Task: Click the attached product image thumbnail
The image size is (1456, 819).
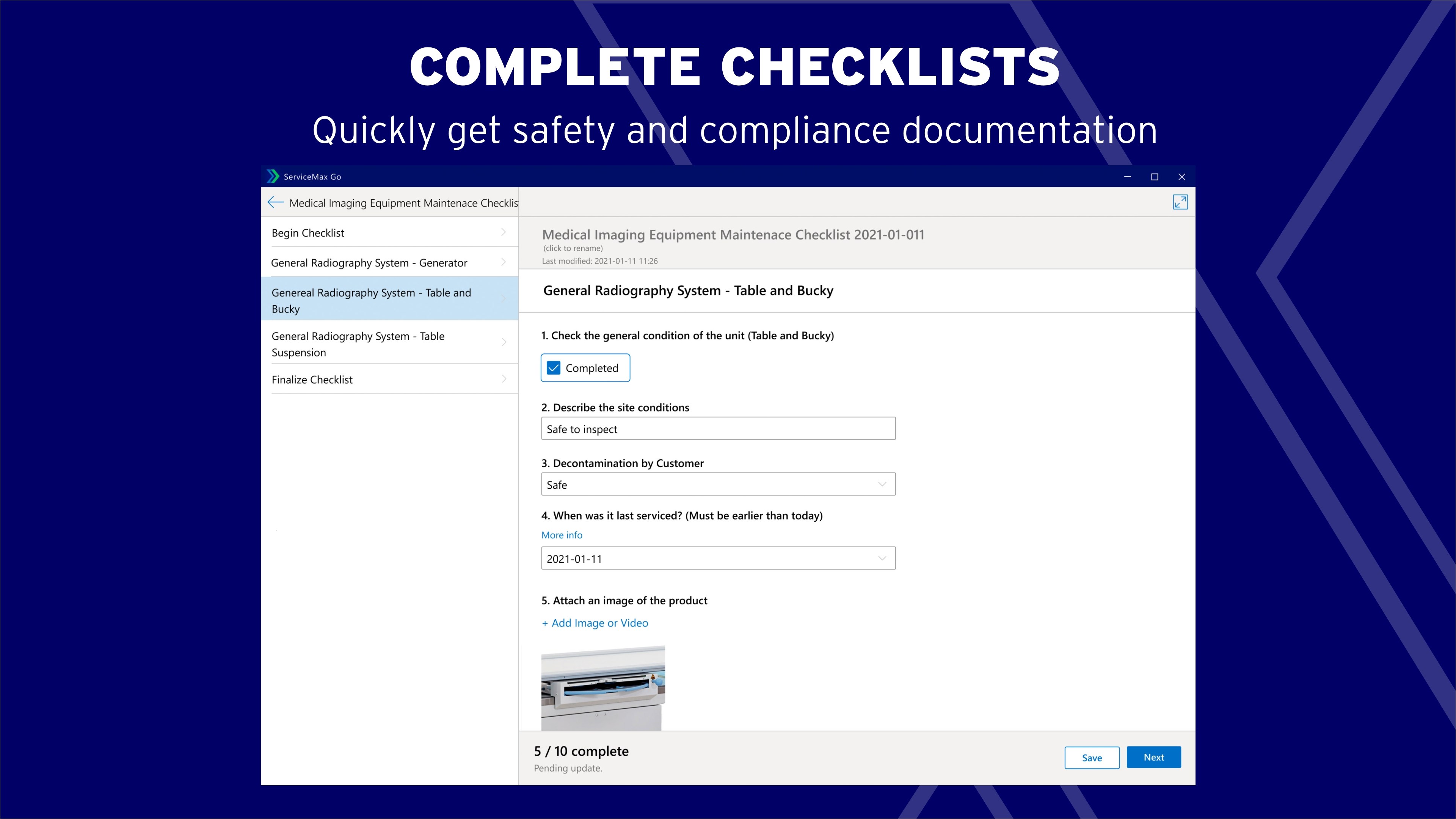Action: click(x=602, y=687)
